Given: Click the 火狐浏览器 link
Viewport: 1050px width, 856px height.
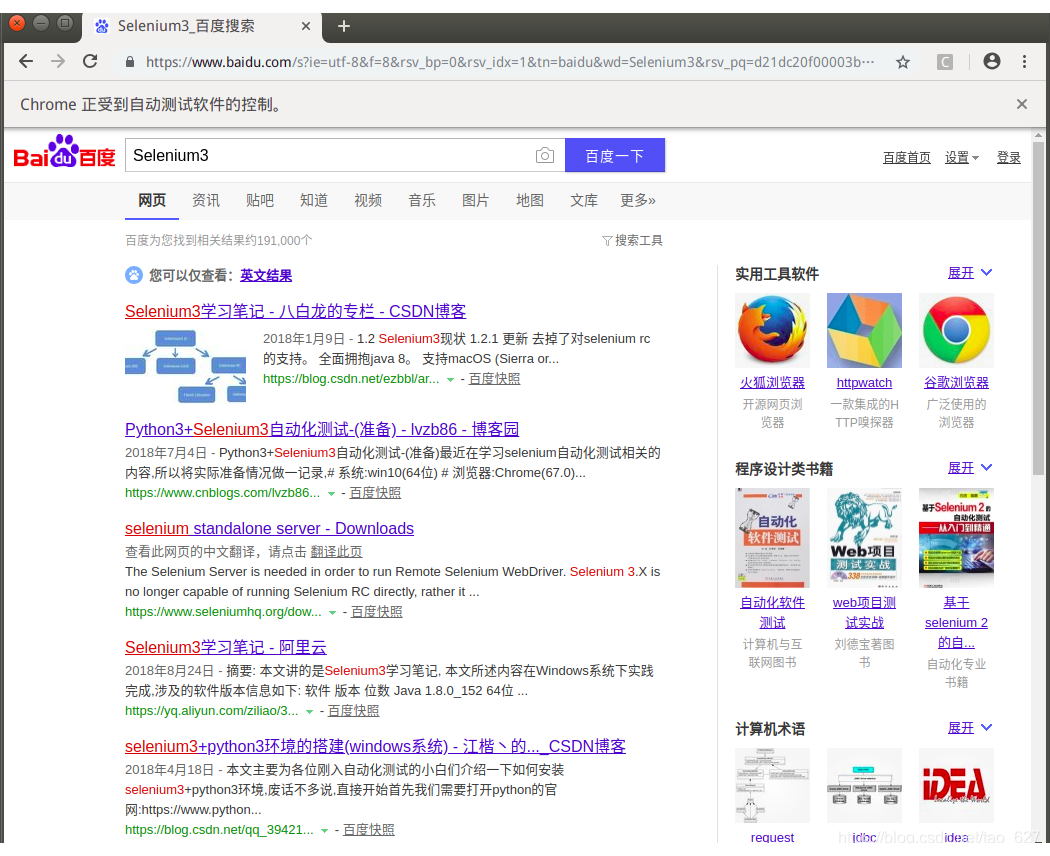Looking at the screenshot, I should 772,382.
